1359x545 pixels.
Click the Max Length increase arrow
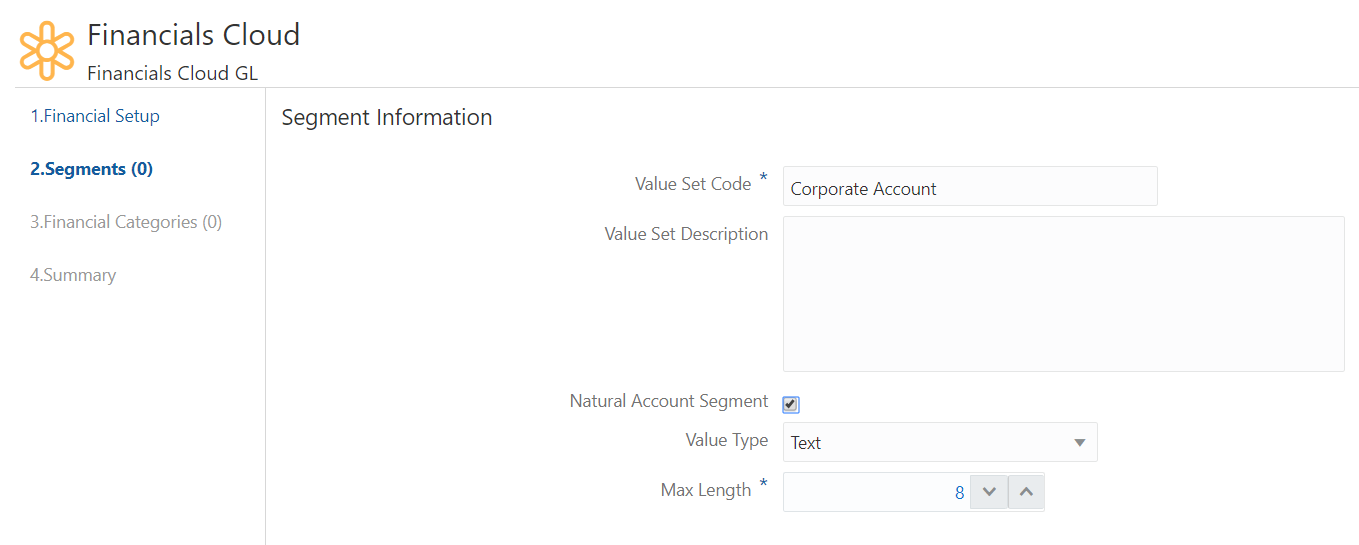click(1026, 492)
